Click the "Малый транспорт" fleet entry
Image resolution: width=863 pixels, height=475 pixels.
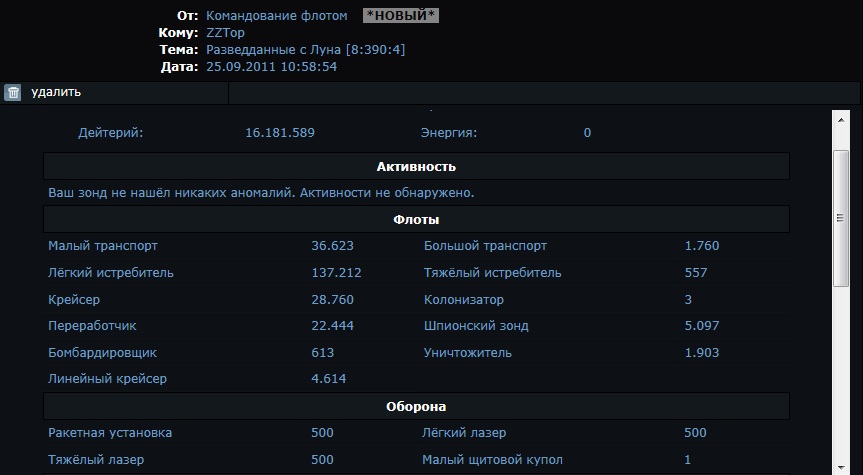(103, 246)
